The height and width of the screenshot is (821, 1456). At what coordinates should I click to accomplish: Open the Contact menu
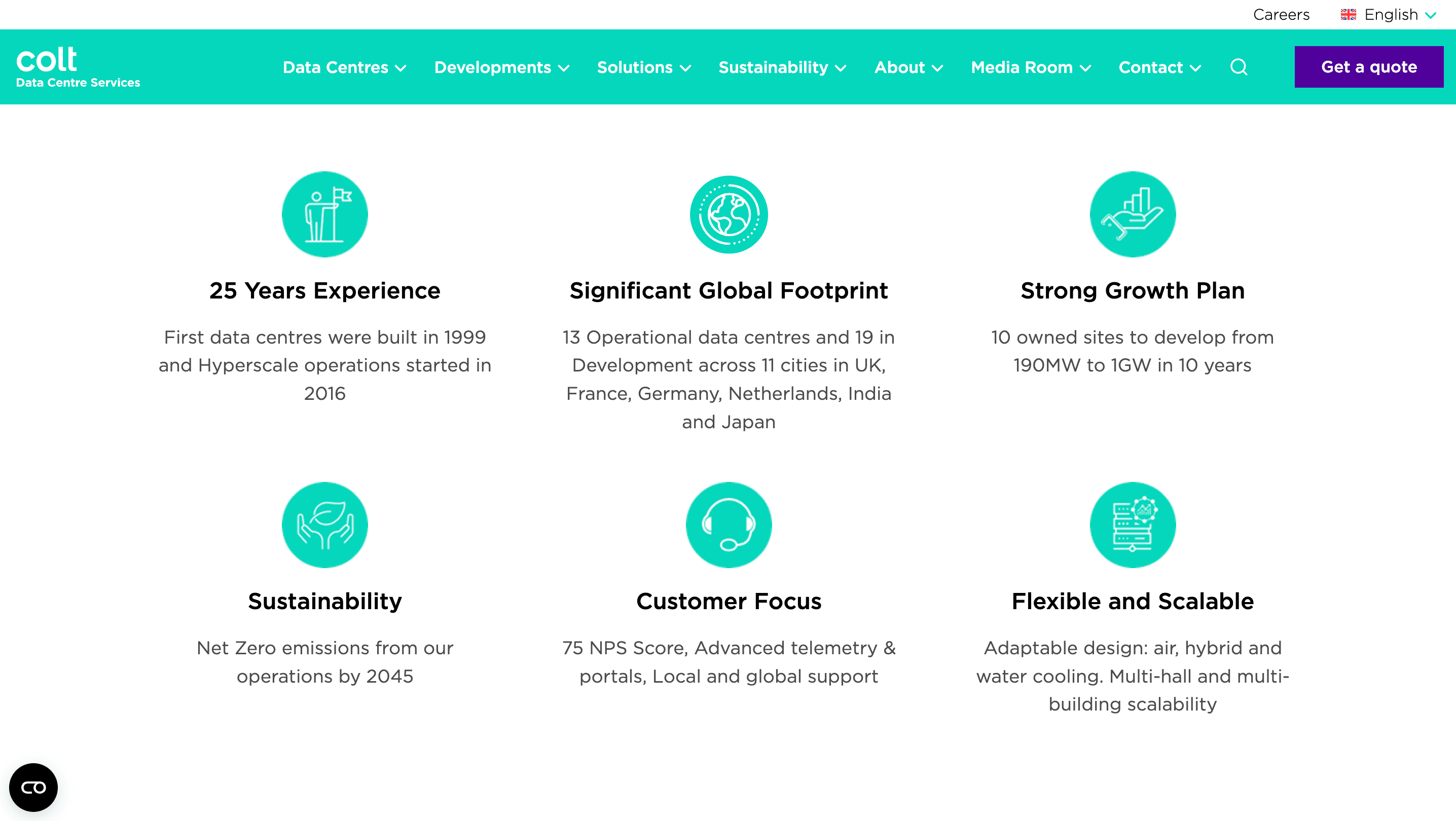(x=1159, y=67)
